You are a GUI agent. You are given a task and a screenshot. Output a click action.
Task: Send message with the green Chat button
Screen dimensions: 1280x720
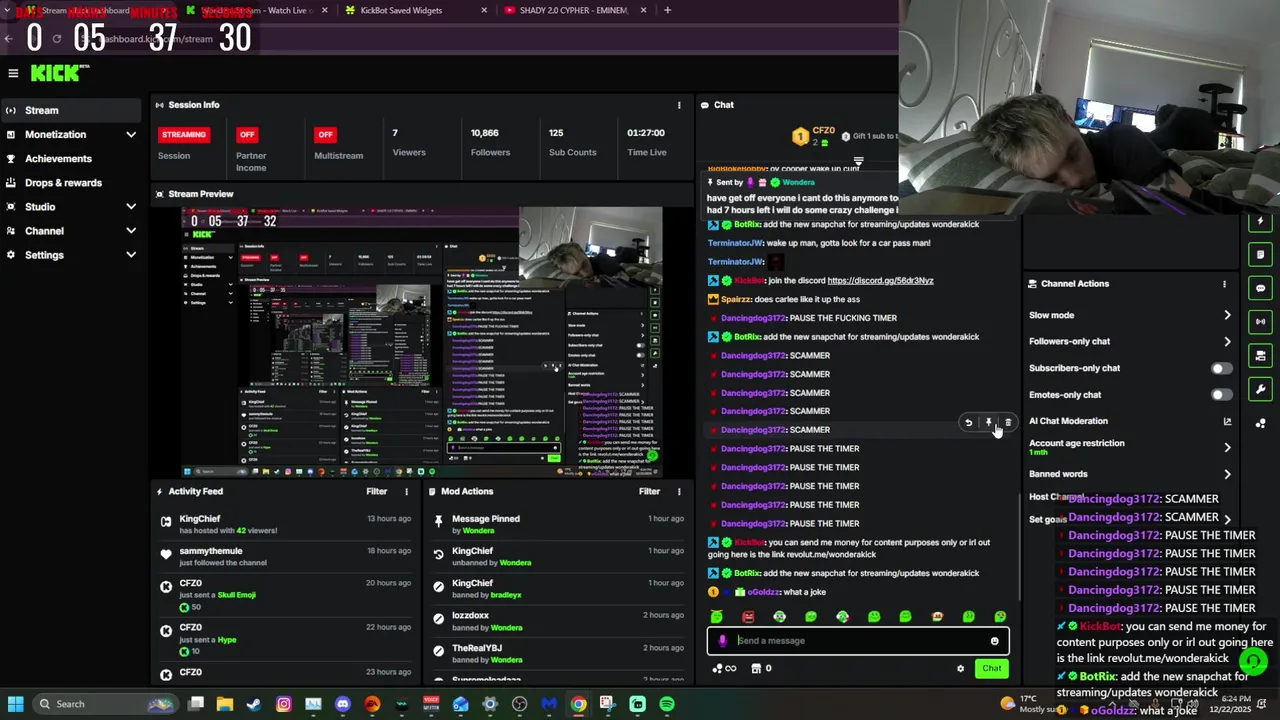pyautogui.click(x=991, y=668)
